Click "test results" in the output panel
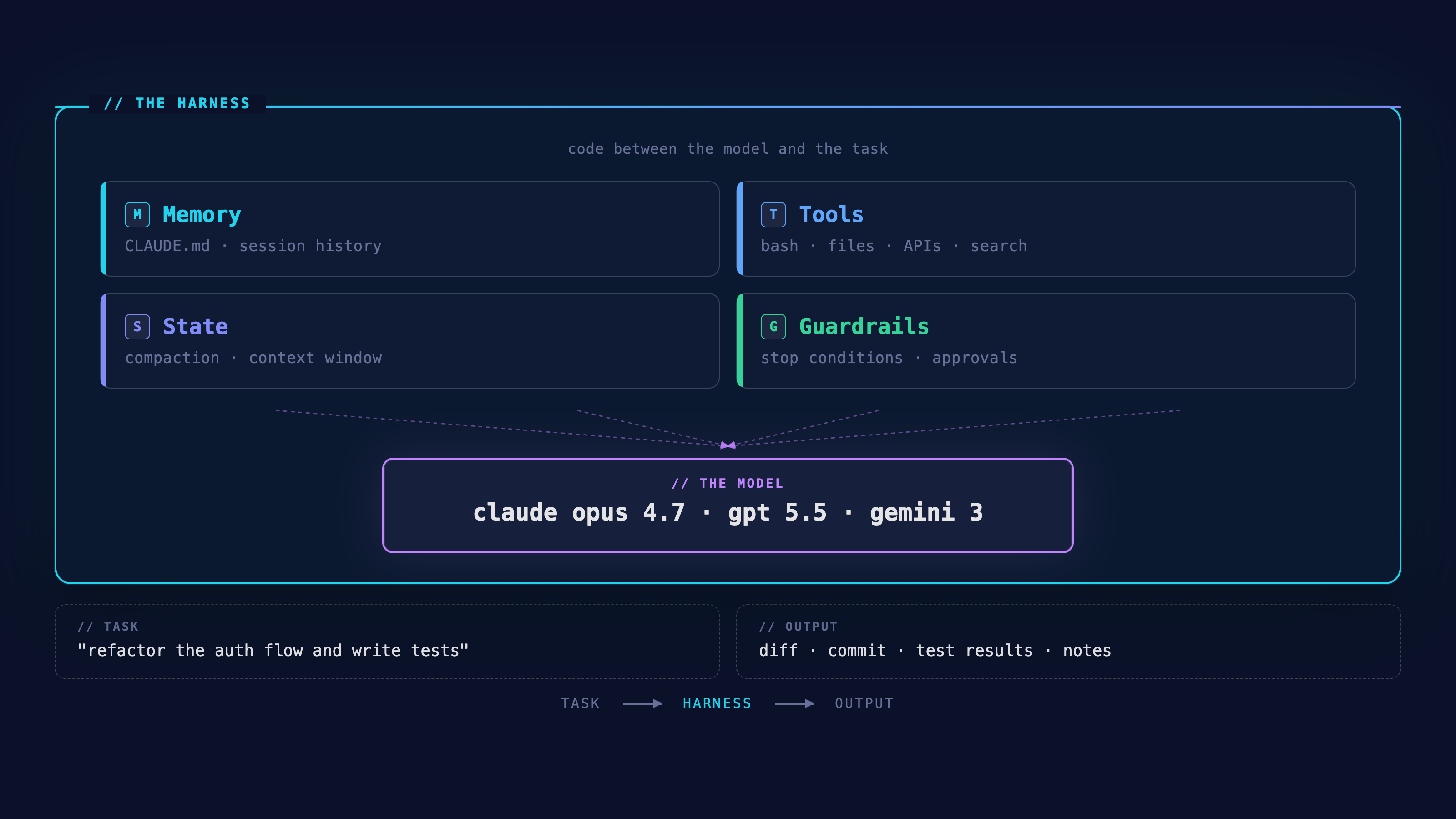1456x819 pixels. 975,651
